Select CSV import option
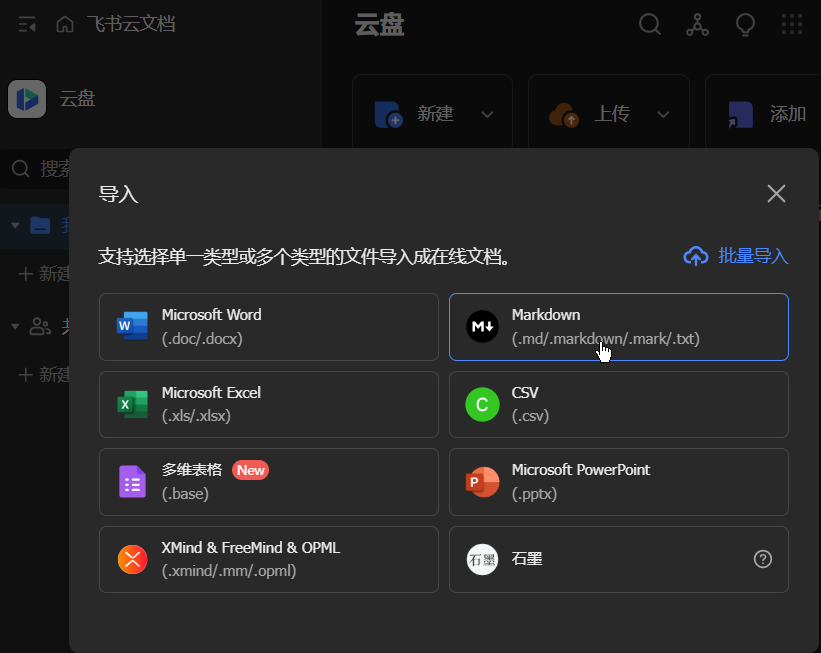 [x=618, y=404]
